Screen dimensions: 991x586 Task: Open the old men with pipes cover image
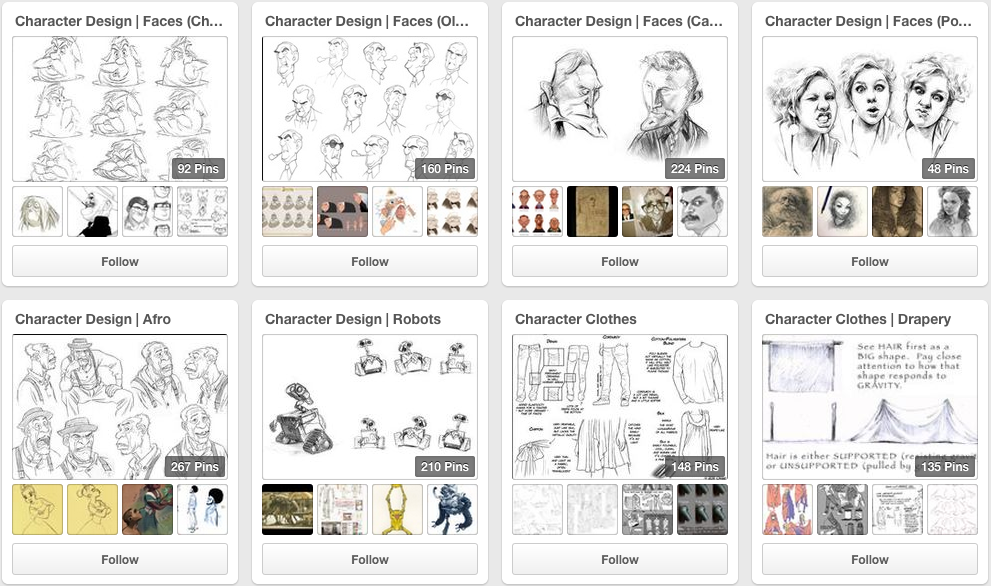point(370,109)
